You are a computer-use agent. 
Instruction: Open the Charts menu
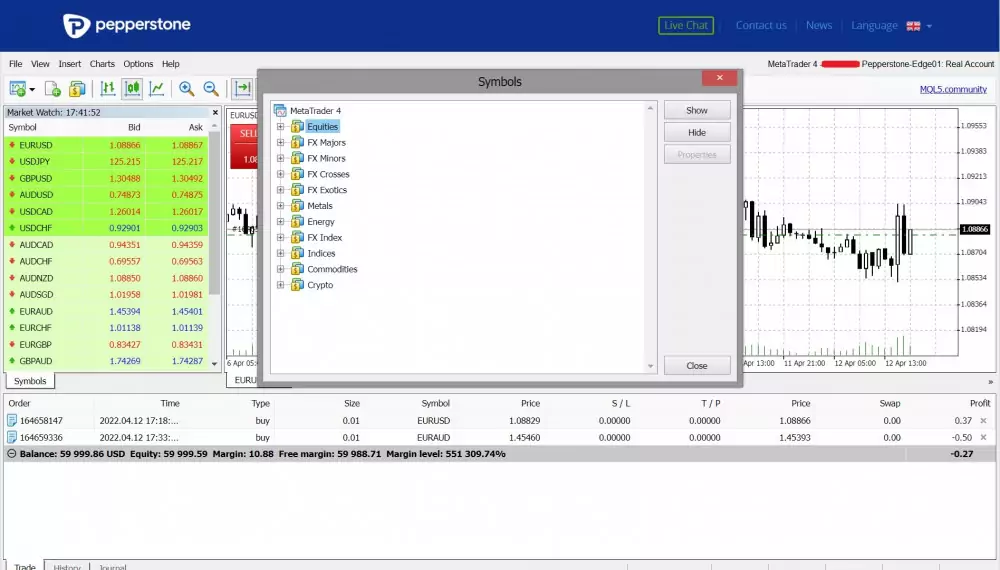(102, 64)
